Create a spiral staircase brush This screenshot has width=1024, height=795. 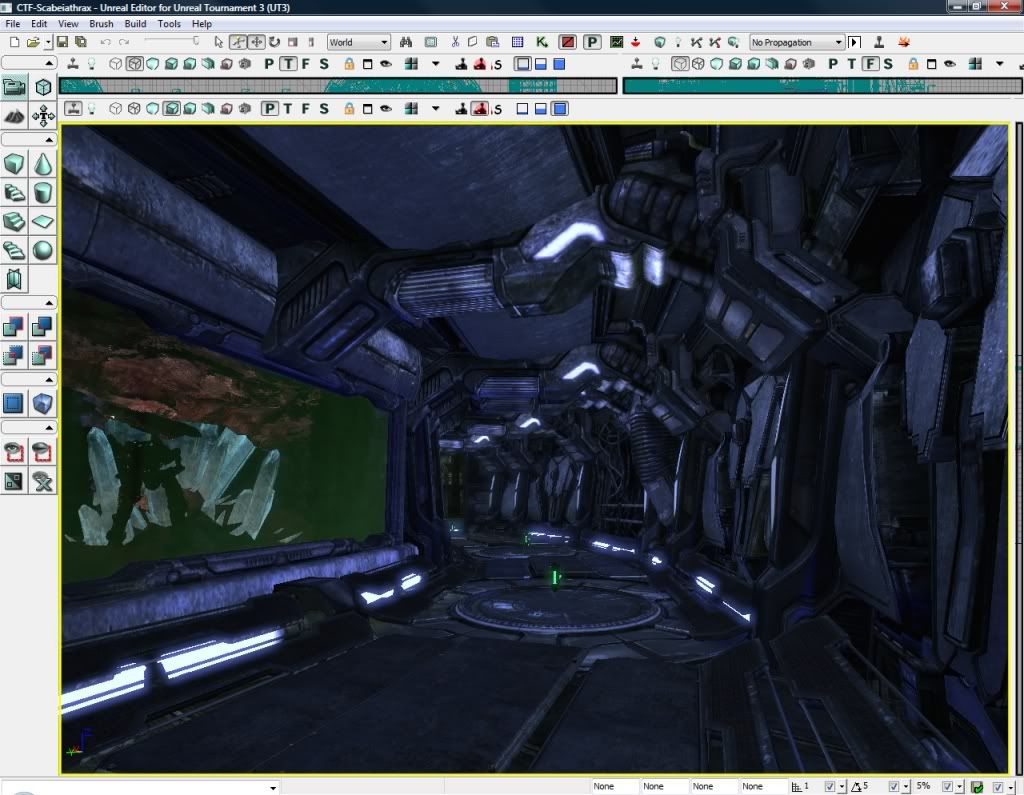pos(14,250)
